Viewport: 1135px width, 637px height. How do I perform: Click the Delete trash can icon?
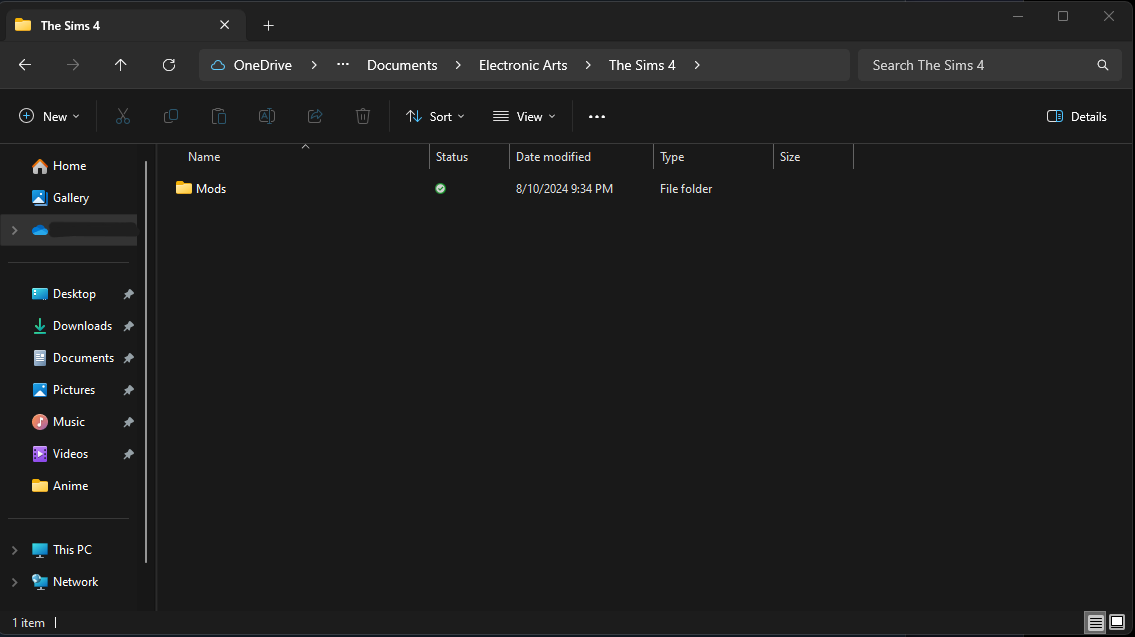point(363,117)
